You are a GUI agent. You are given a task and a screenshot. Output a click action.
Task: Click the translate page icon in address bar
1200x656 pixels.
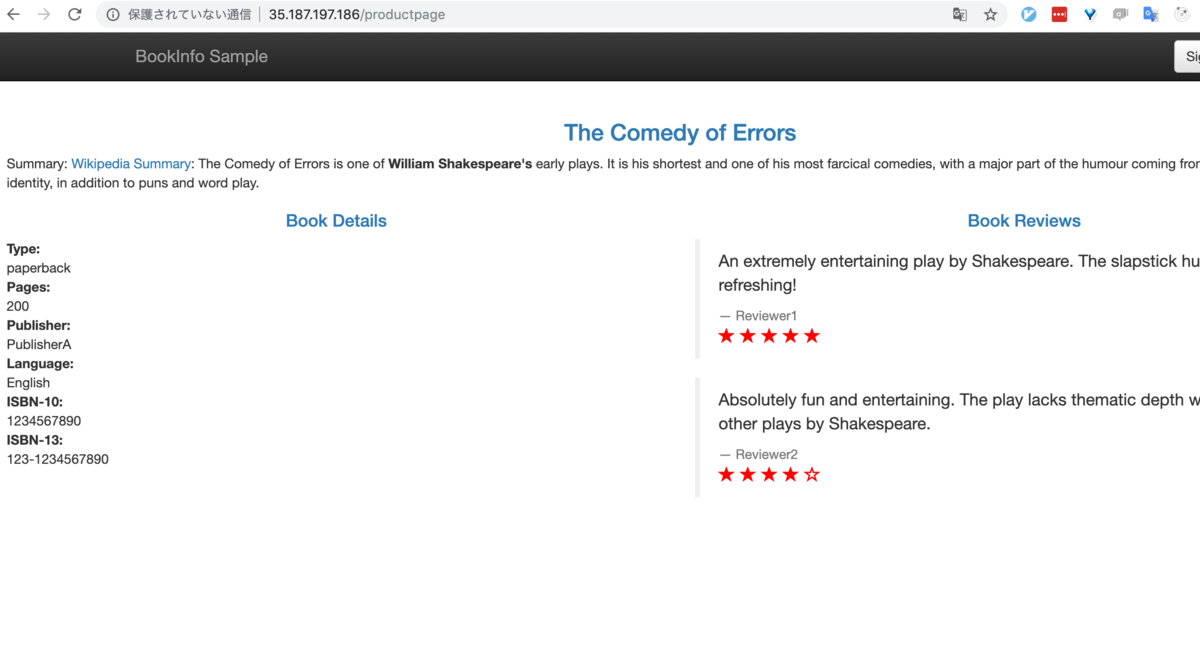[960, 15]
